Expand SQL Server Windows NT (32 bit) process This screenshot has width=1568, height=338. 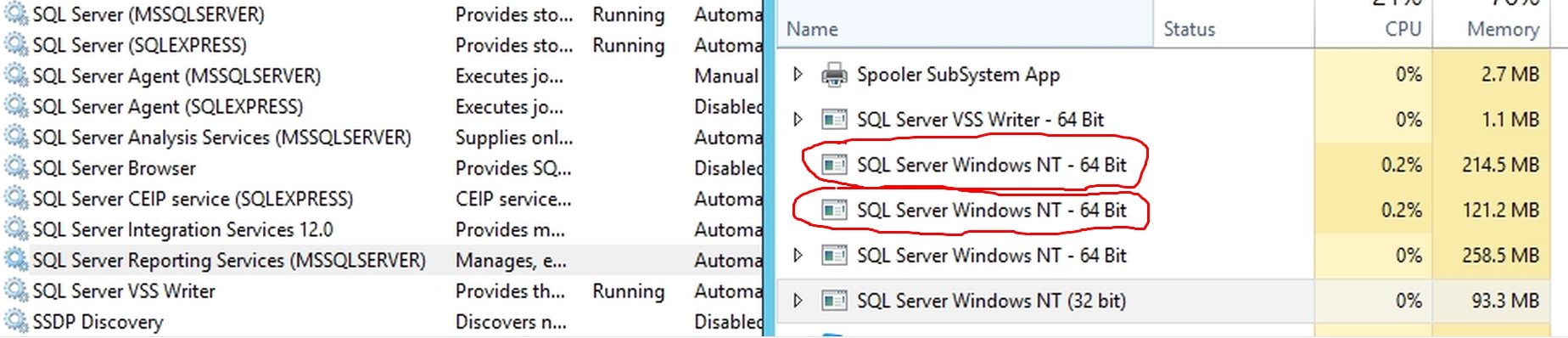(x=798, y=300)
